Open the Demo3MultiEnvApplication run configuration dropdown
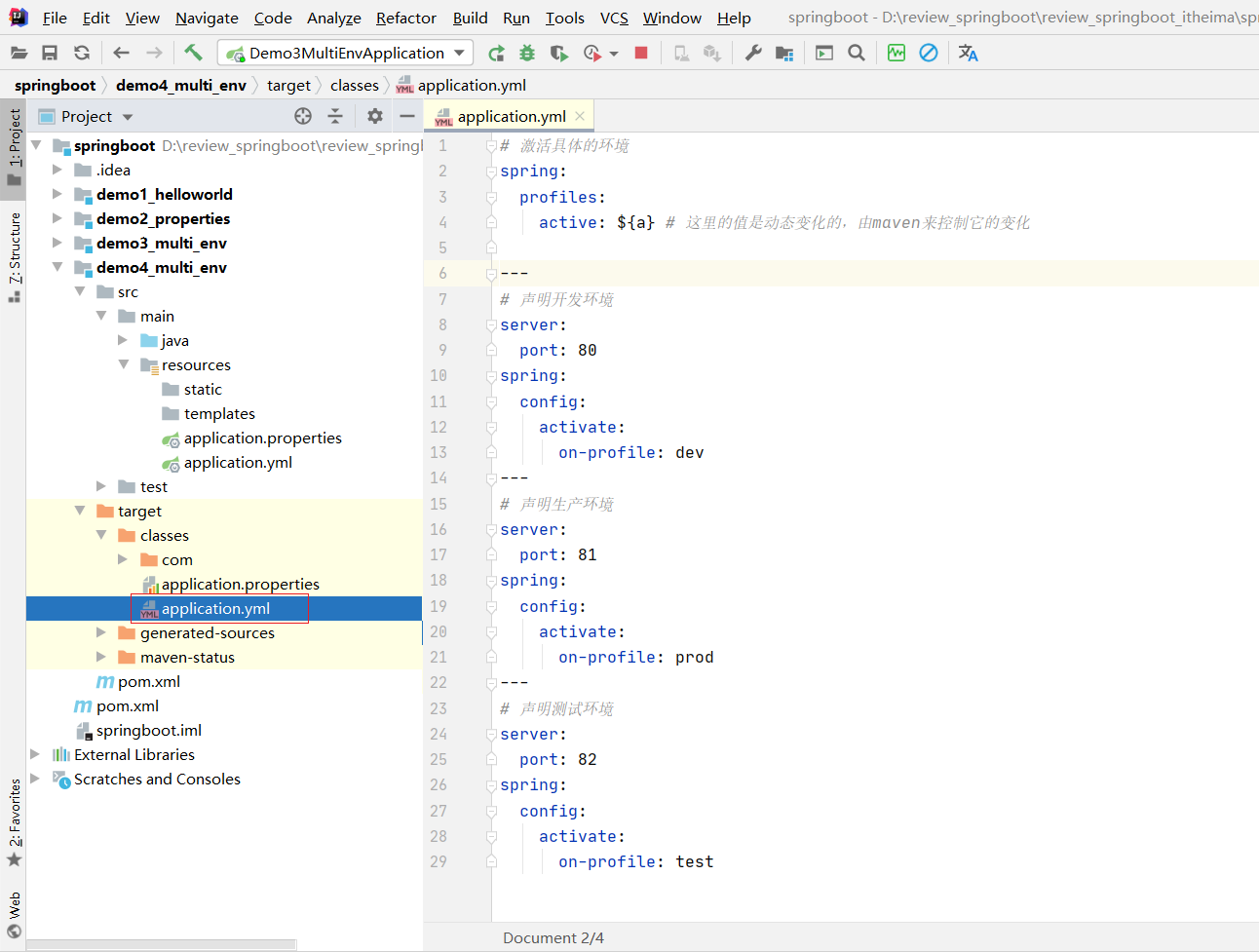The width and height of the screenshot is (1259, 952). 345,53
